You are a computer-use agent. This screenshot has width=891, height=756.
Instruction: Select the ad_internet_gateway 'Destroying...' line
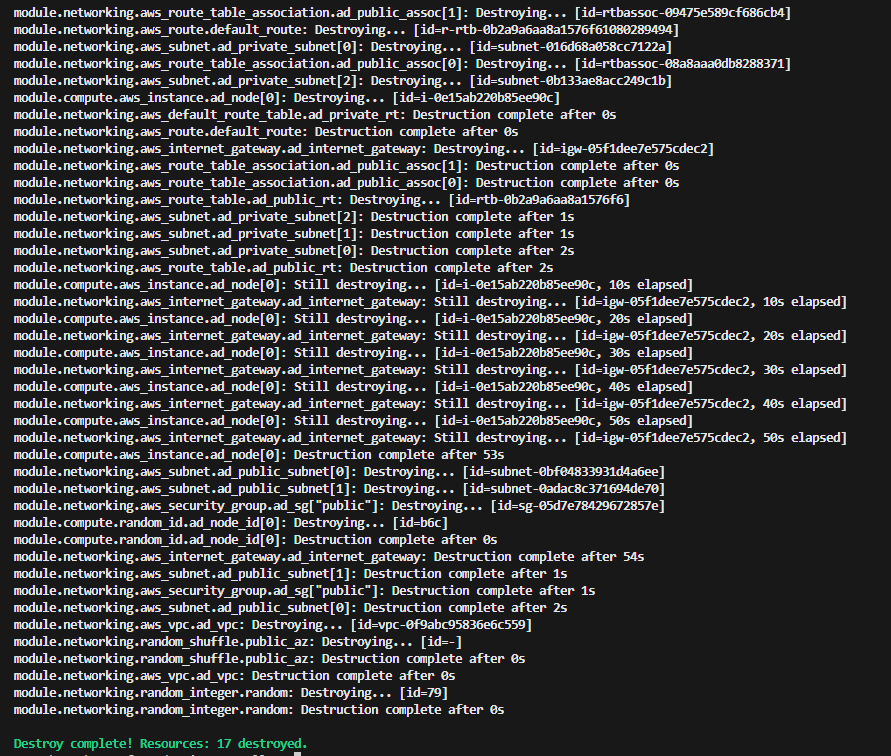tap(364, 149)
